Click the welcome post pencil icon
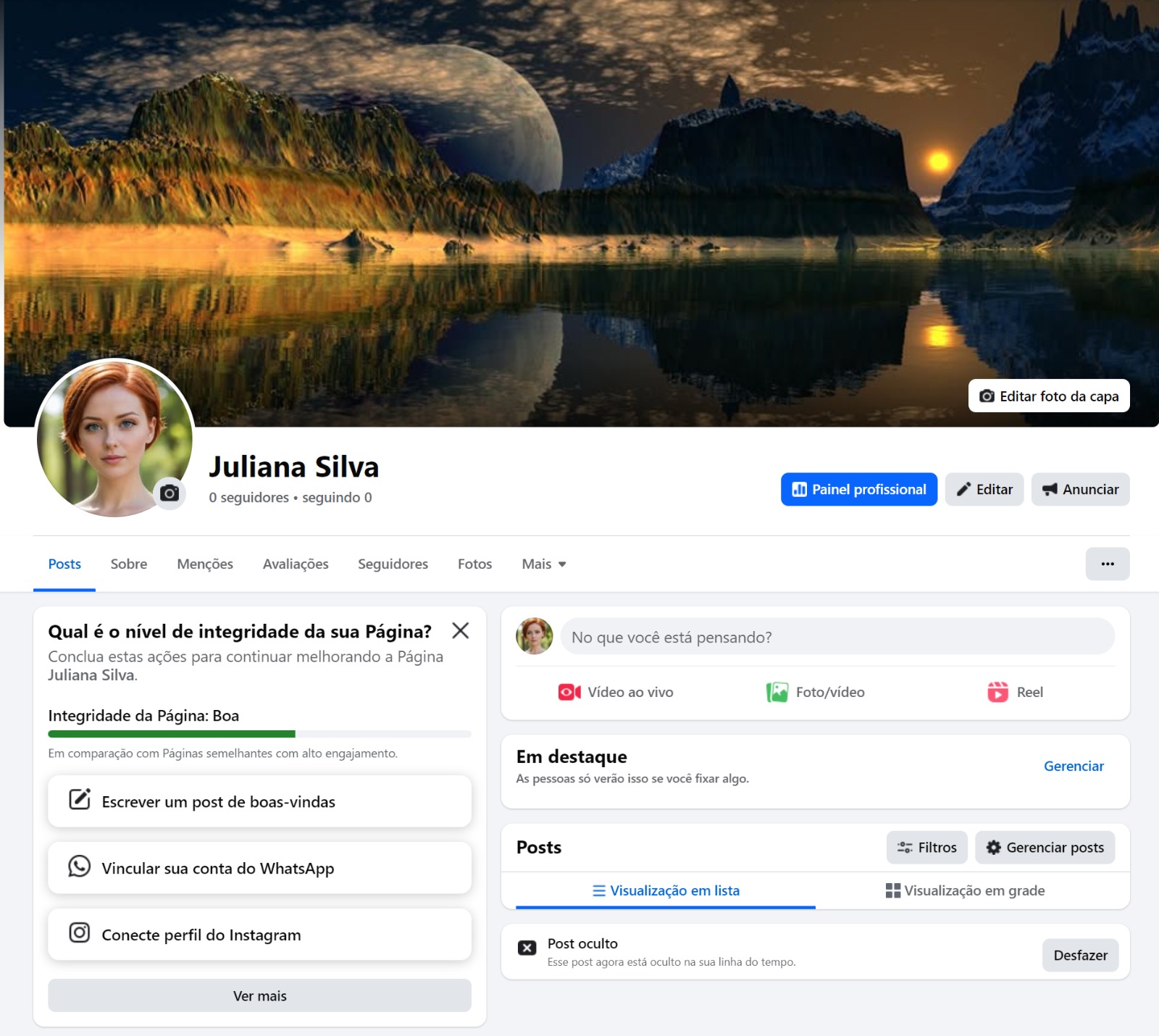 (79, 800)
